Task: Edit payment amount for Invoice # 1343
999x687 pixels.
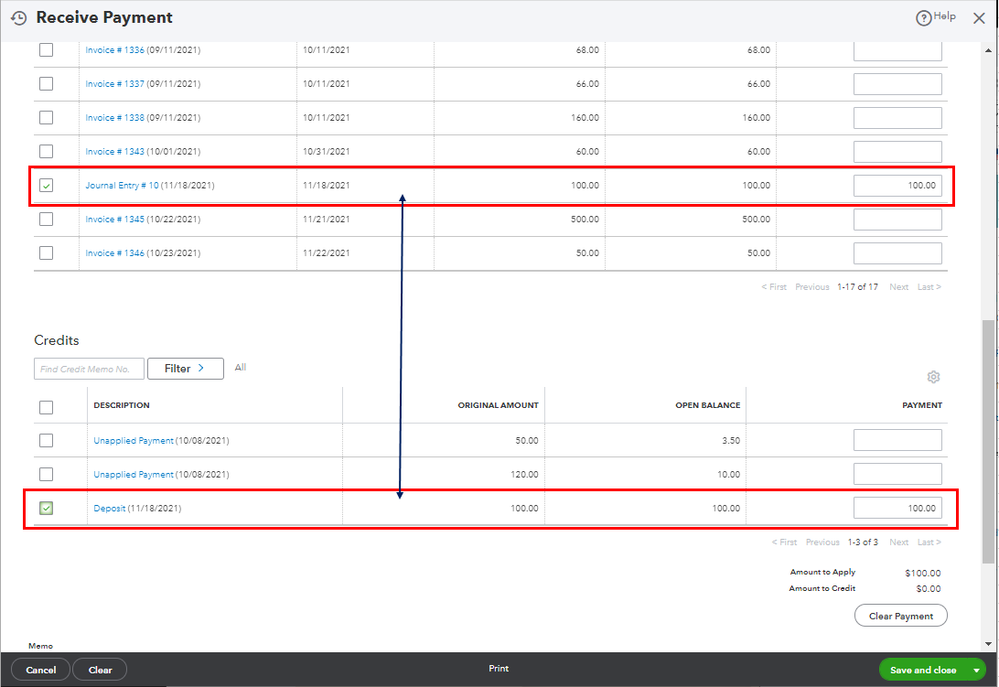Action: click(897, 152)
